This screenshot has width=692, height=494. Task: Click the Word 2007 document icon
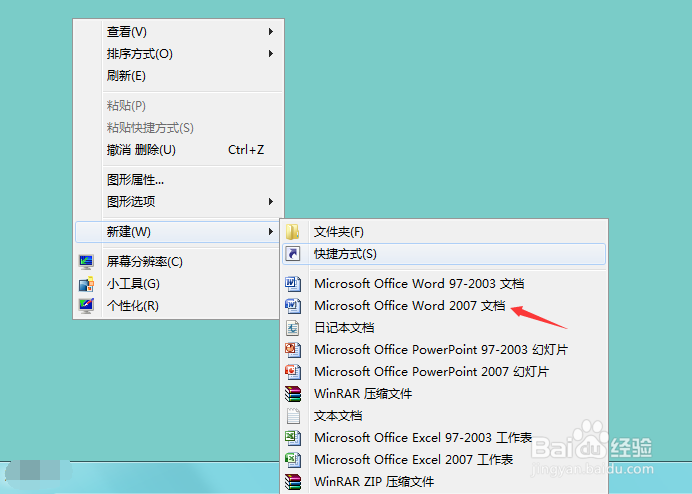(x=293, y=305)
